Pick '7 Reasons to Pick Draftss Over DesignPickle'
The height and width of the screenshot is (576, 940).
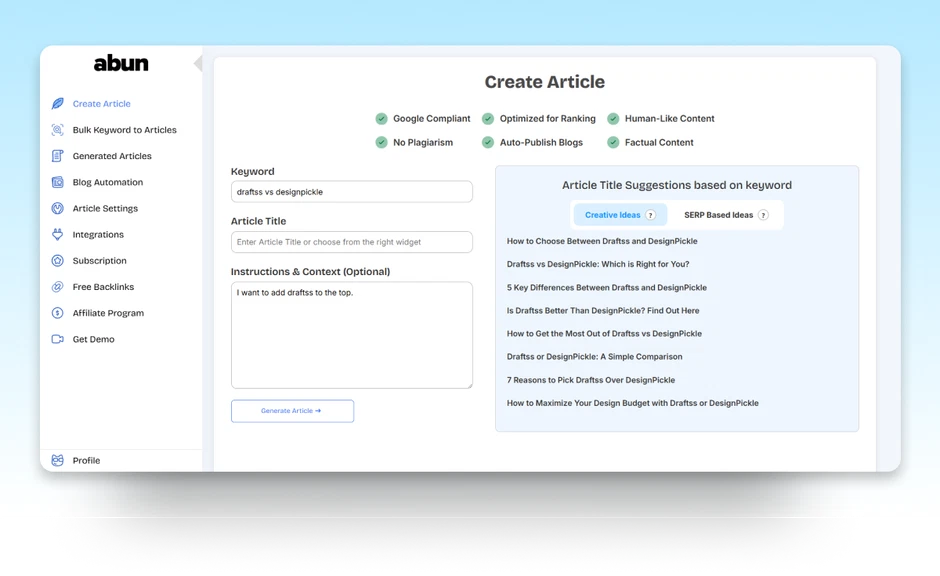click(590, 380)
